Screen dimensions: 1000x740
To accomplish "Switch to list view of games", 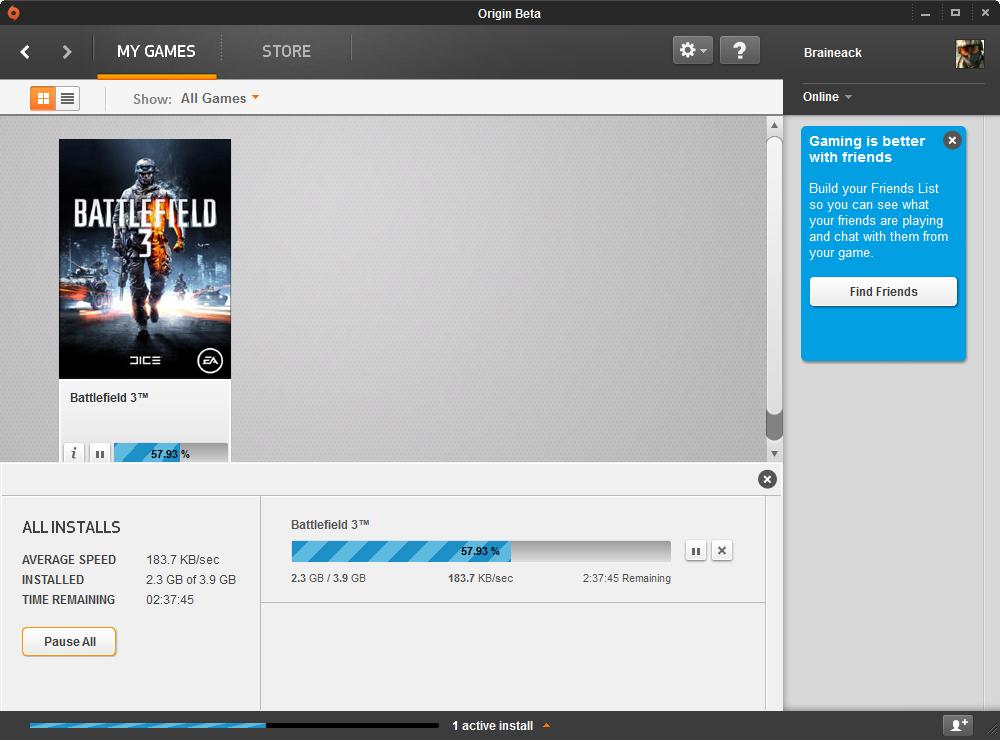I will click(x=68, y=99).
